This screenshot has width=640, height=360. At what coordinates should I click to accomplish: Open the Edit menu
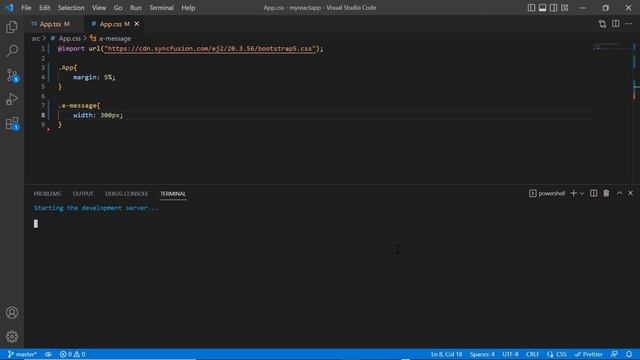44,8
